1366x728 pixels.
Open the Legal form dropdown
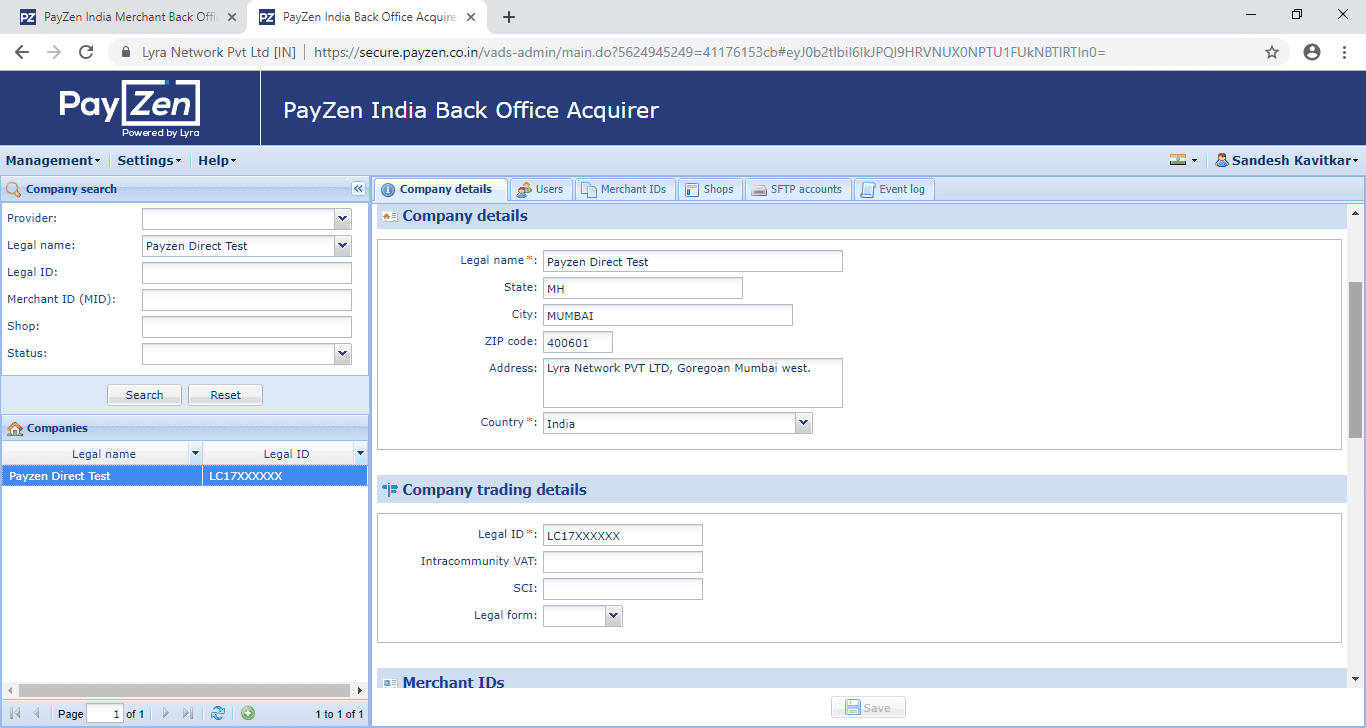614,616
